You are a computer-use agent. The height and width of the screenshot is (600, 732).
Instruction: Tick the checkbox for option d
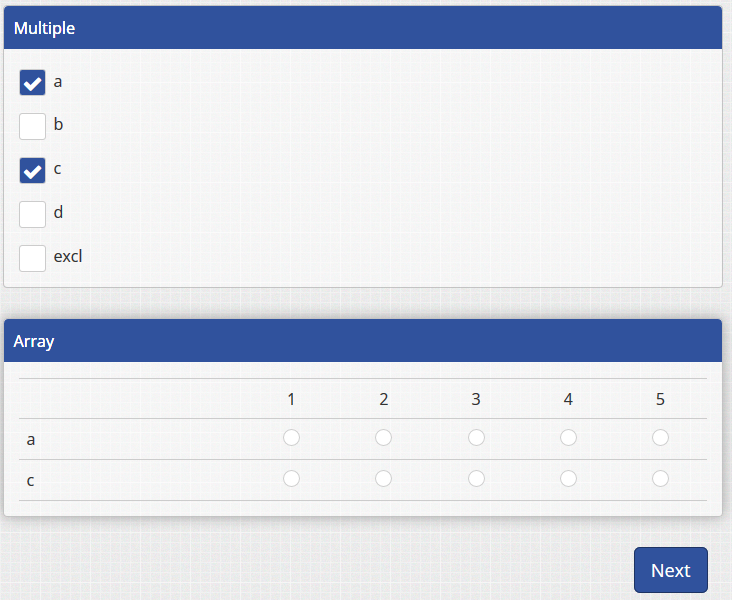click(33, 214)
